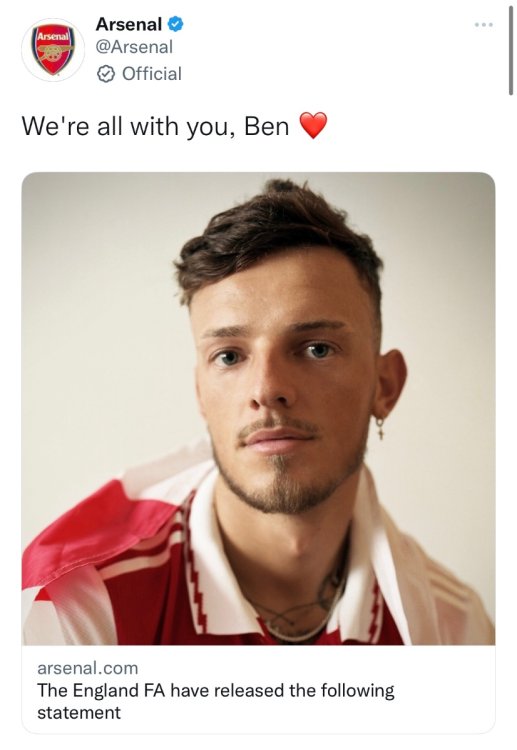517x750 pixels.
Task: Open the three-dot more options menu
Action: click(484, 24)
